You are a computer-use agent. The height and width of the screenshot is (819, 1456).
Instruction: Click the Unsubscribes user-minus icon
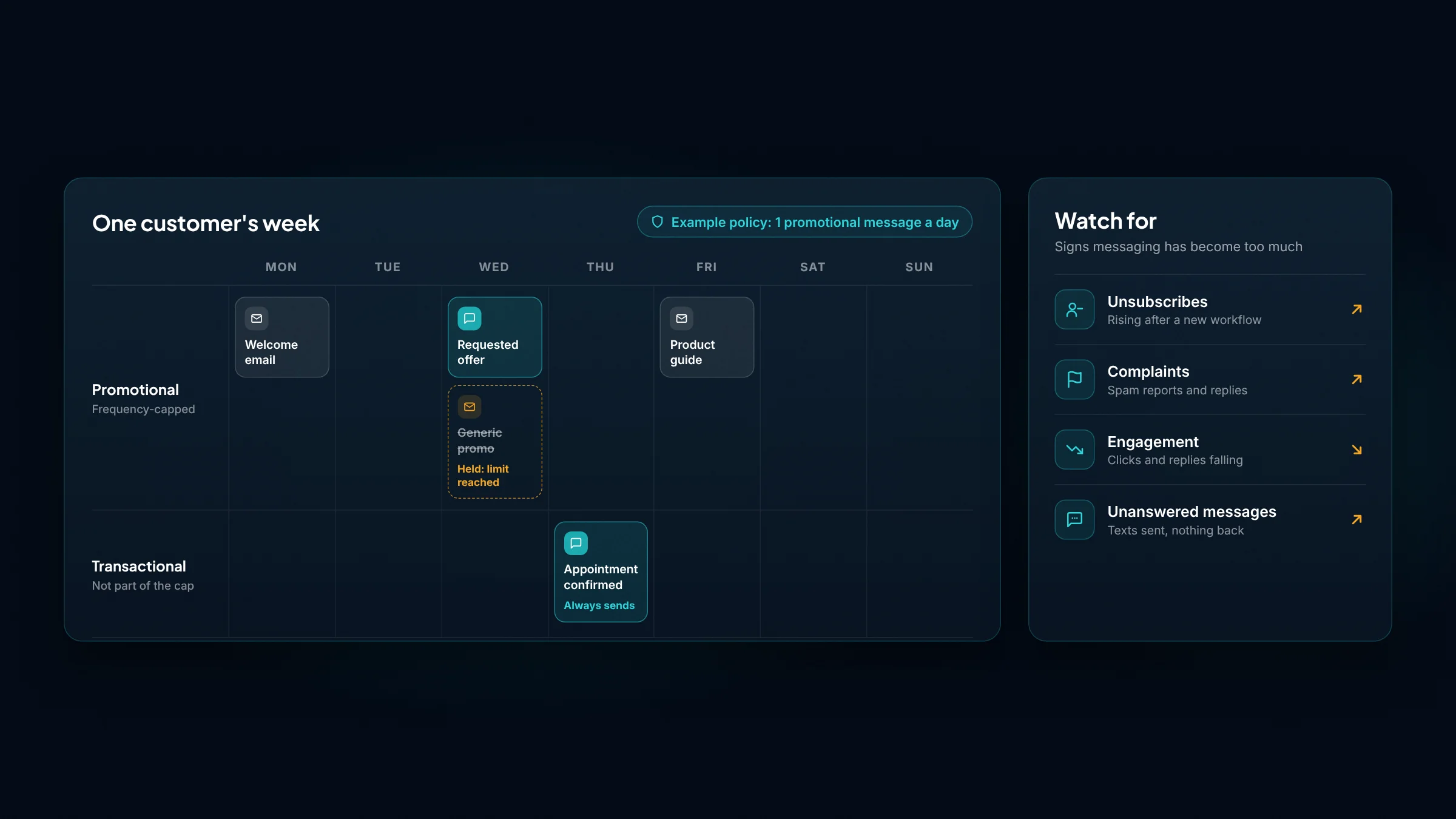click(x=1074, y=309)
